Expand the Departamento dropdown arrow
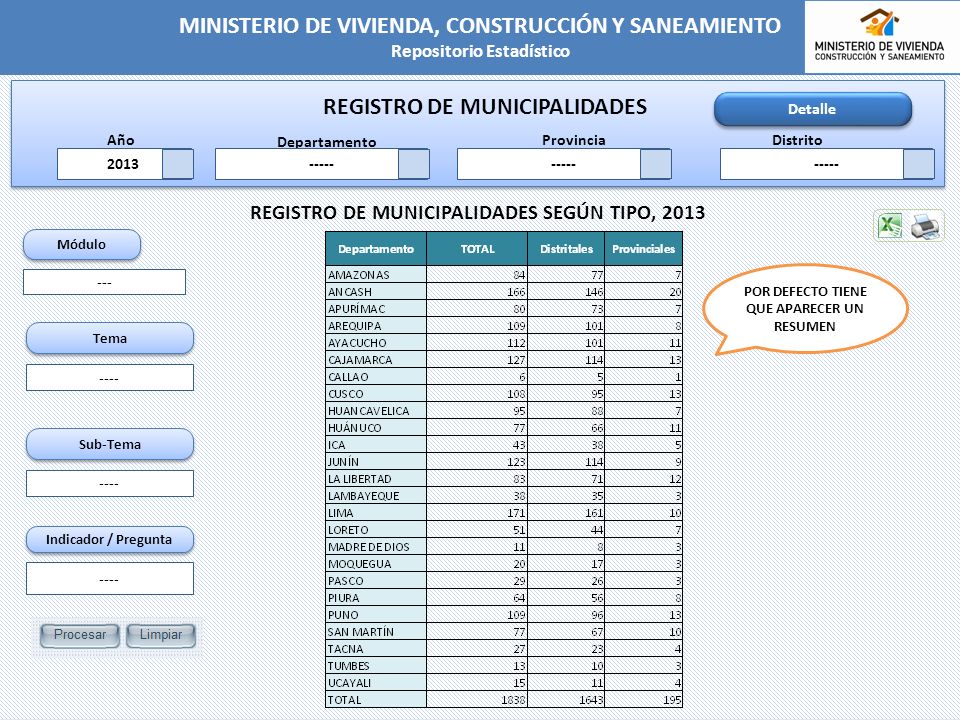Viewport: 960px width, 720px height. pyautogui.click(x=414, y=164)
